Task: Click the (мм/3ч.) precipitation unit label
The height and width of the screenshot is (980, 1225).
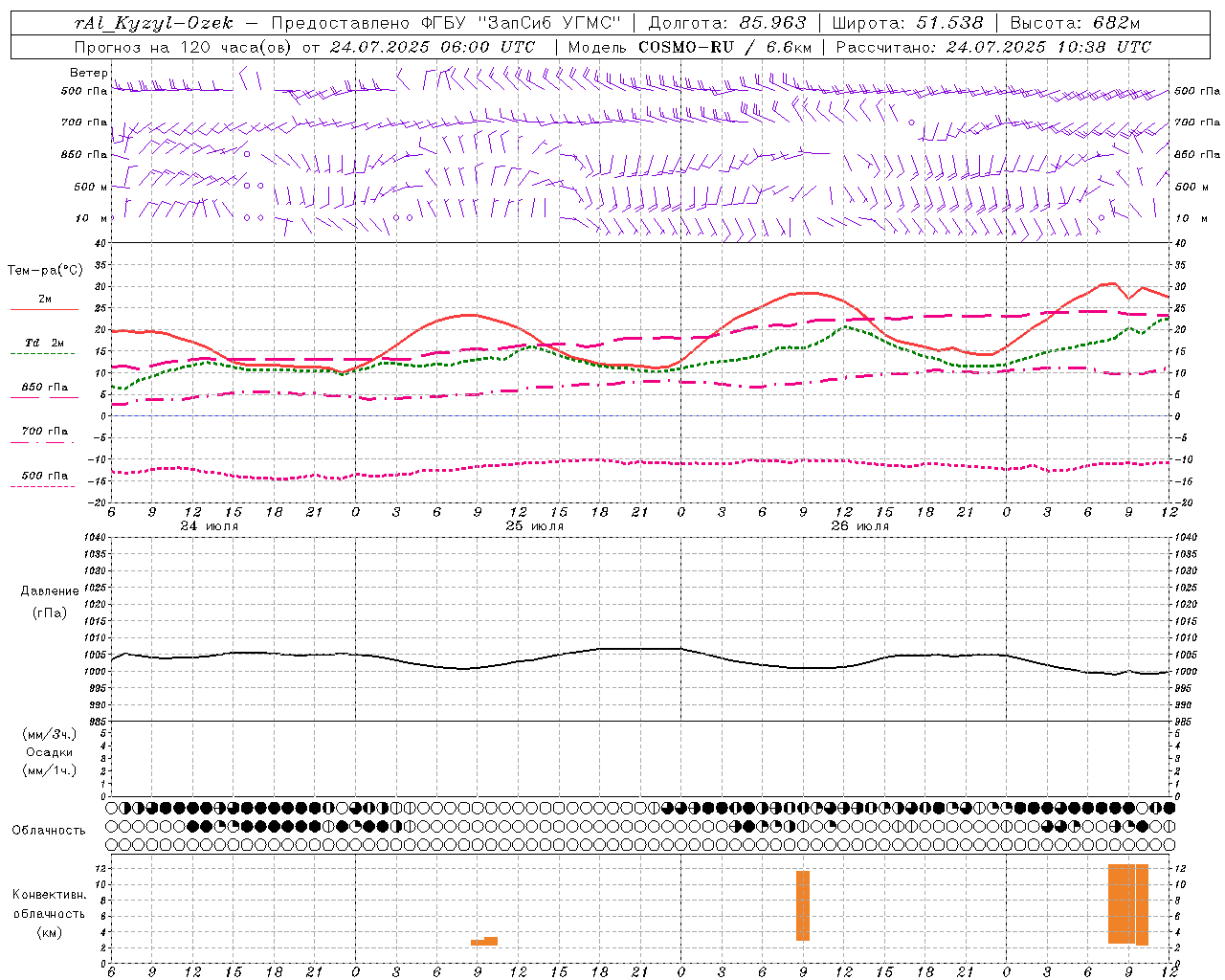Action: click(49, 734)
